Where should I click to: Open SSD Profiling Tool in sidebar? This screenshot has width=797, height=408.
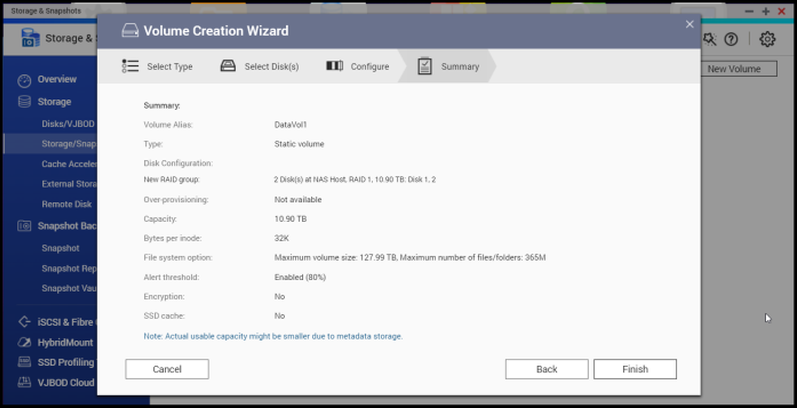click(67, 363)
